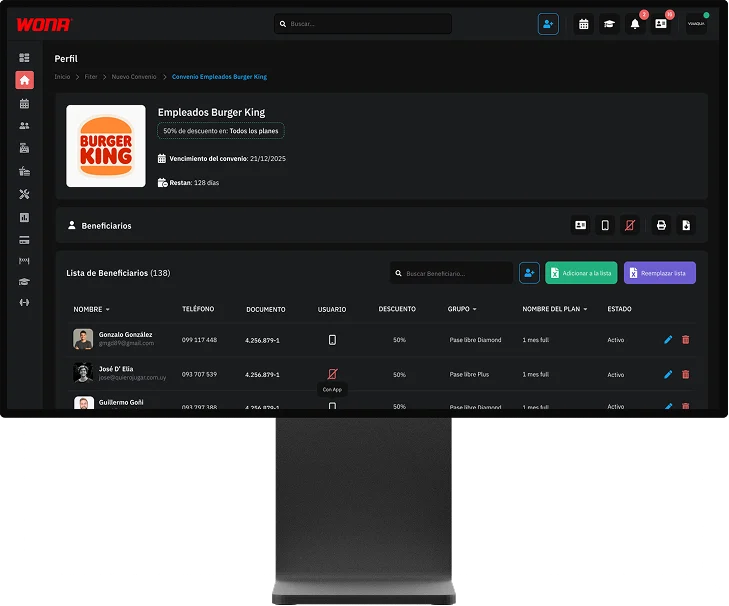Filter beneficiaries with app phone icon

pyautogui.click(x=605, y=225)
